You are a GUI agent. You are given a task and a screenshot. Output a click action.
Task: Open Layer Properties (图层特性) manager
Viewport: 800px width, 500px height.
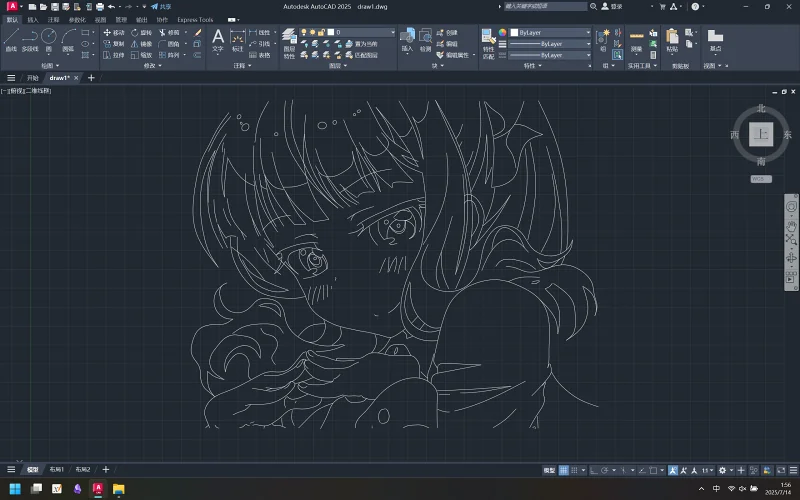tap(289, 43)
